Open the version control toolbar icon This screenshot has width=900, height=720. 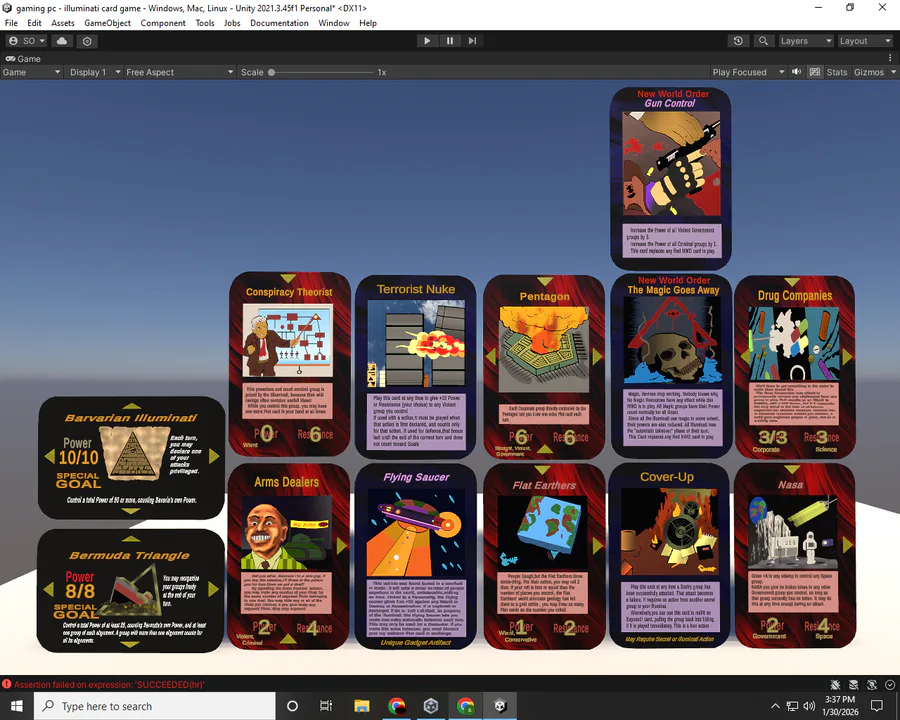point(87,41)
